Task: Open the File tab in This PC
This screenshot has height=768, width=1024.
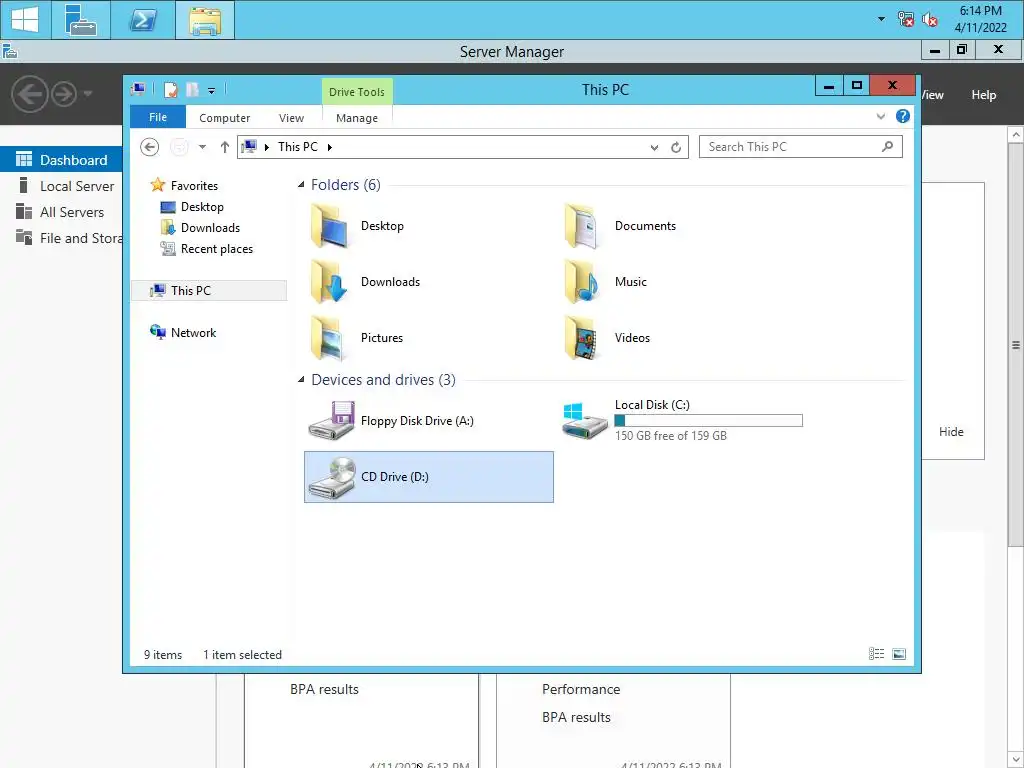Action: coord(158,117)
